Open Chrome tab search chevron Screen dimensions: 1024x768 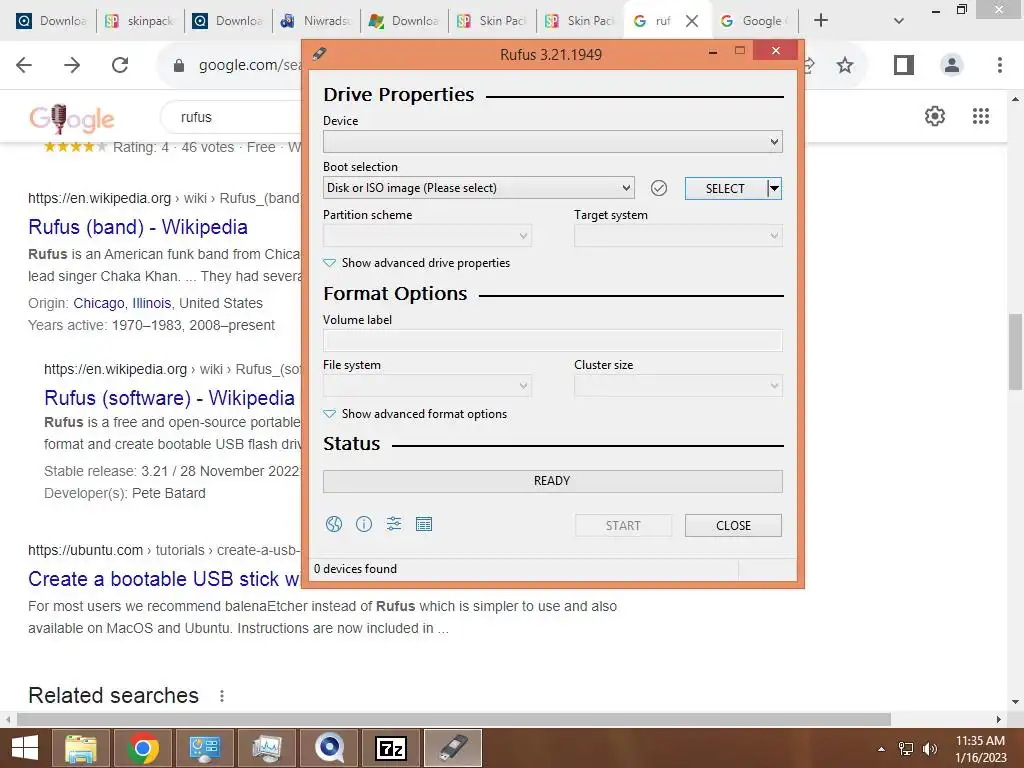[899, 21]
